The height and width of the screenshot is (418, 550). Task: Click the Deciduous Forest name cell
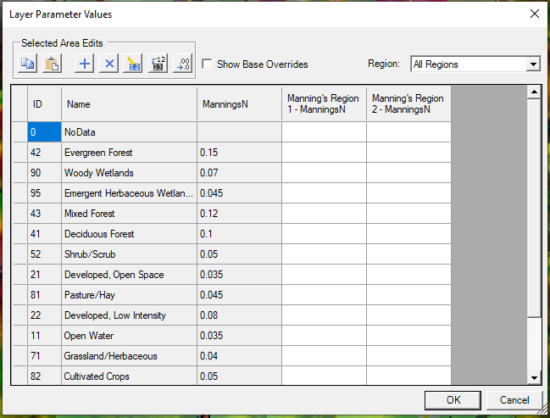(129, 234)
